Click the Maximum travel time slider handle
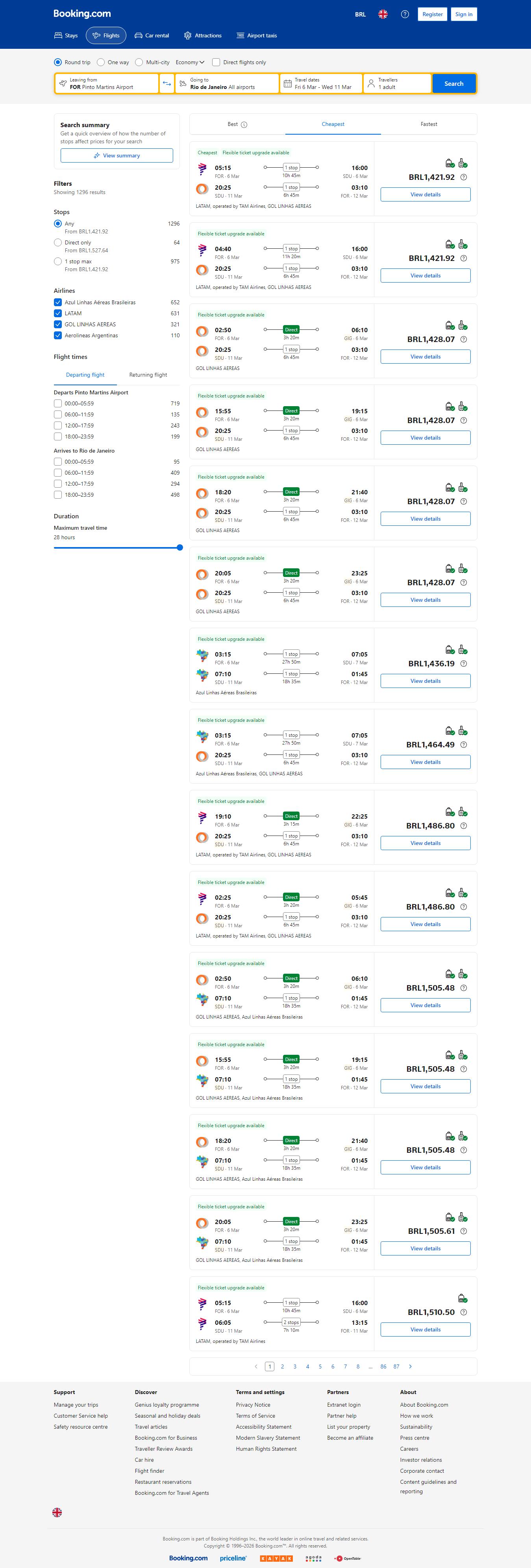Screen dimensions: 531x1568 [179, 547]
